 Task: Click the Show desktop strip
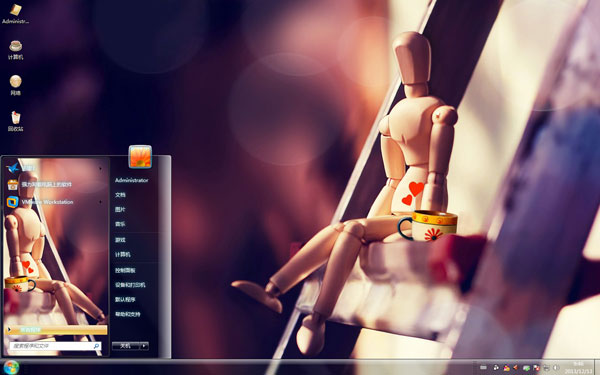pyautogui.click(x=597, y=368)
